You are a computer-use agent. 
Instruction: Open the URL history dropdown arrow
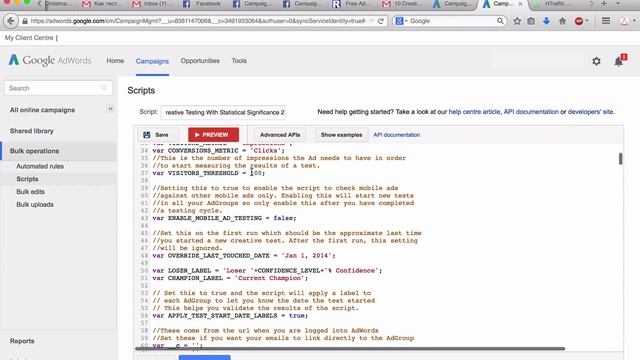[x=371, y=21]
